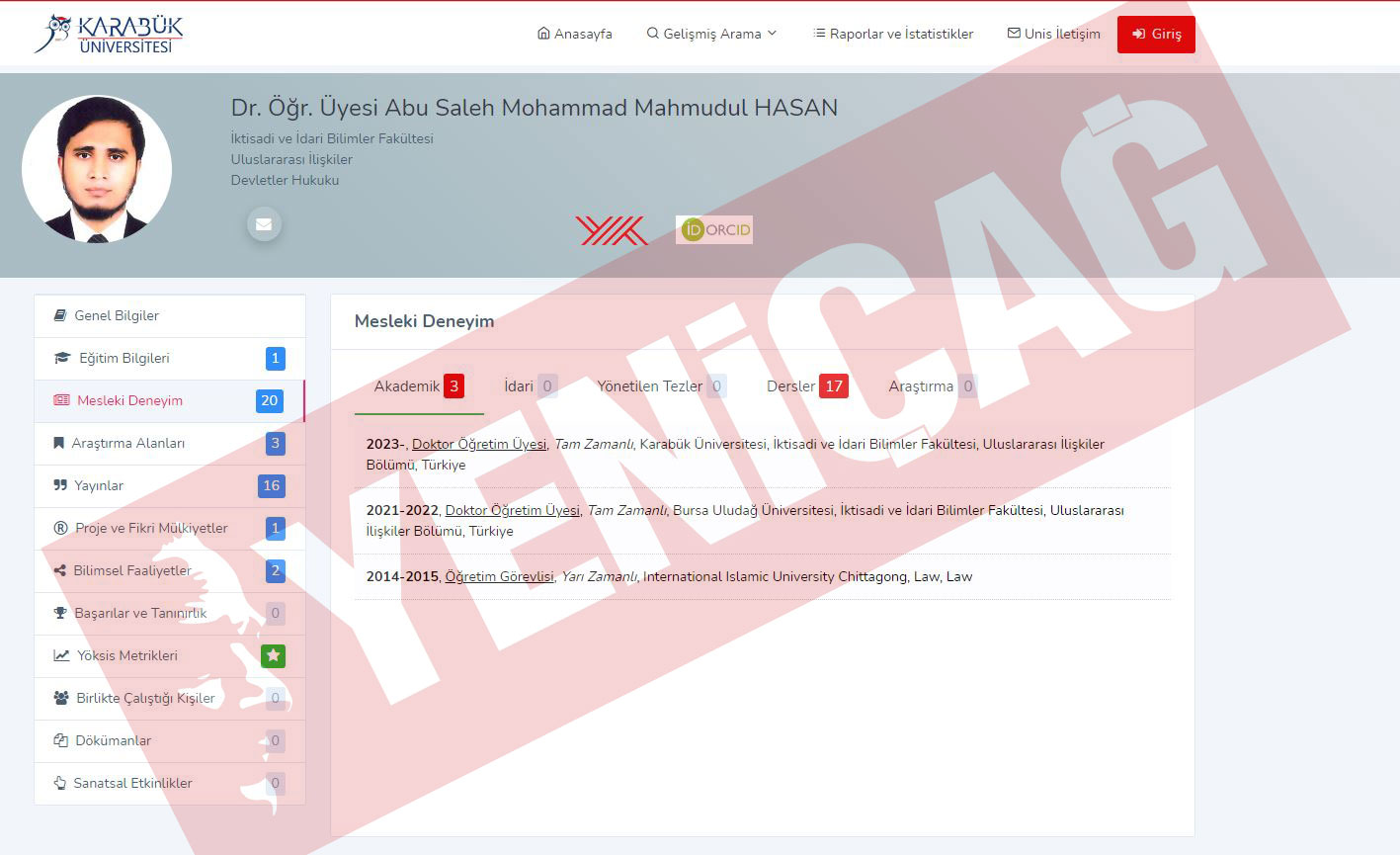The height and width of the screenshot is (855, 1400).
Task: Switch to the Dersler tab
Action: pyautogui.click(x=807, y=386)
